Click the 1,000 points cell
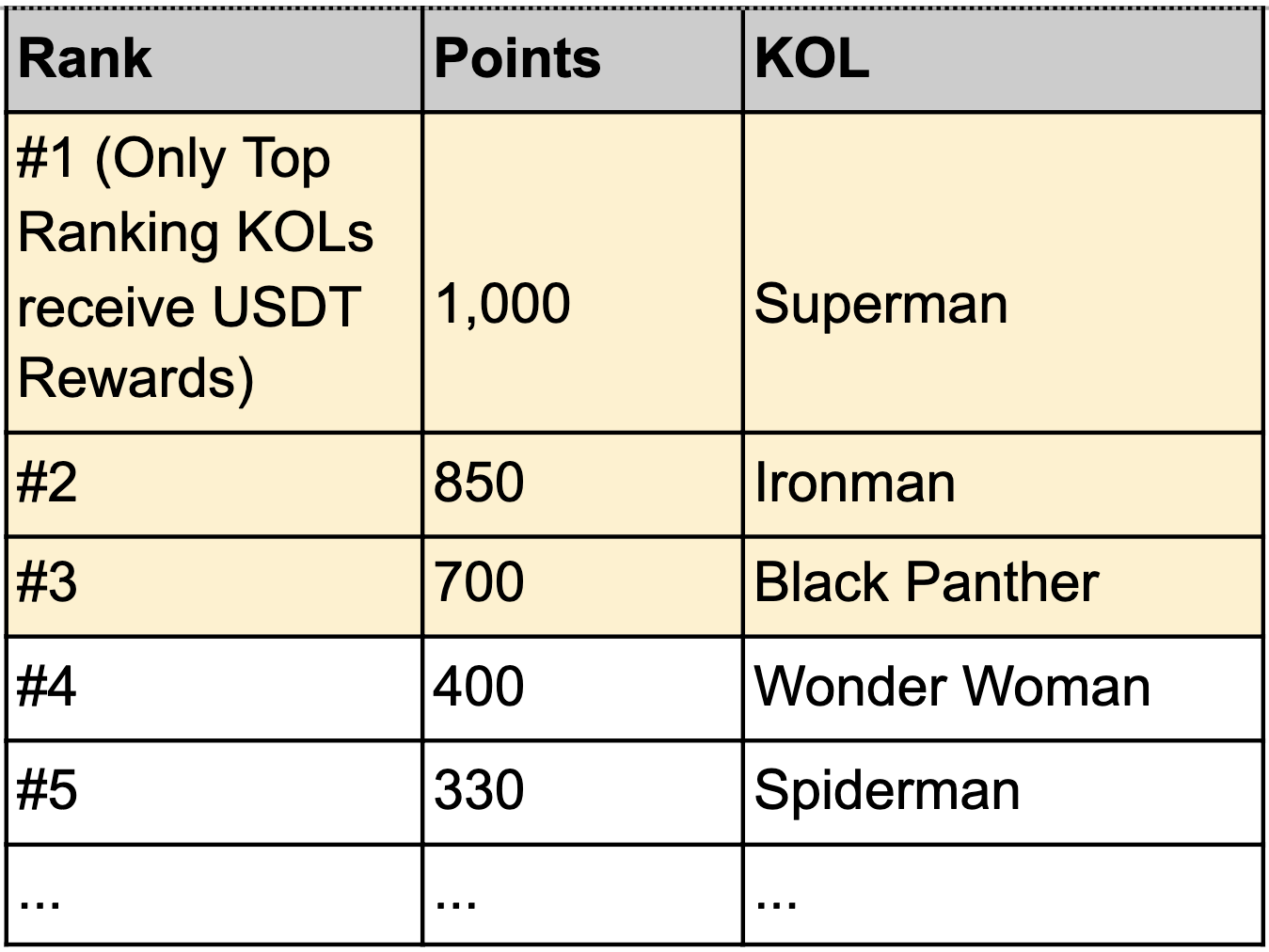 pos(582,273)
